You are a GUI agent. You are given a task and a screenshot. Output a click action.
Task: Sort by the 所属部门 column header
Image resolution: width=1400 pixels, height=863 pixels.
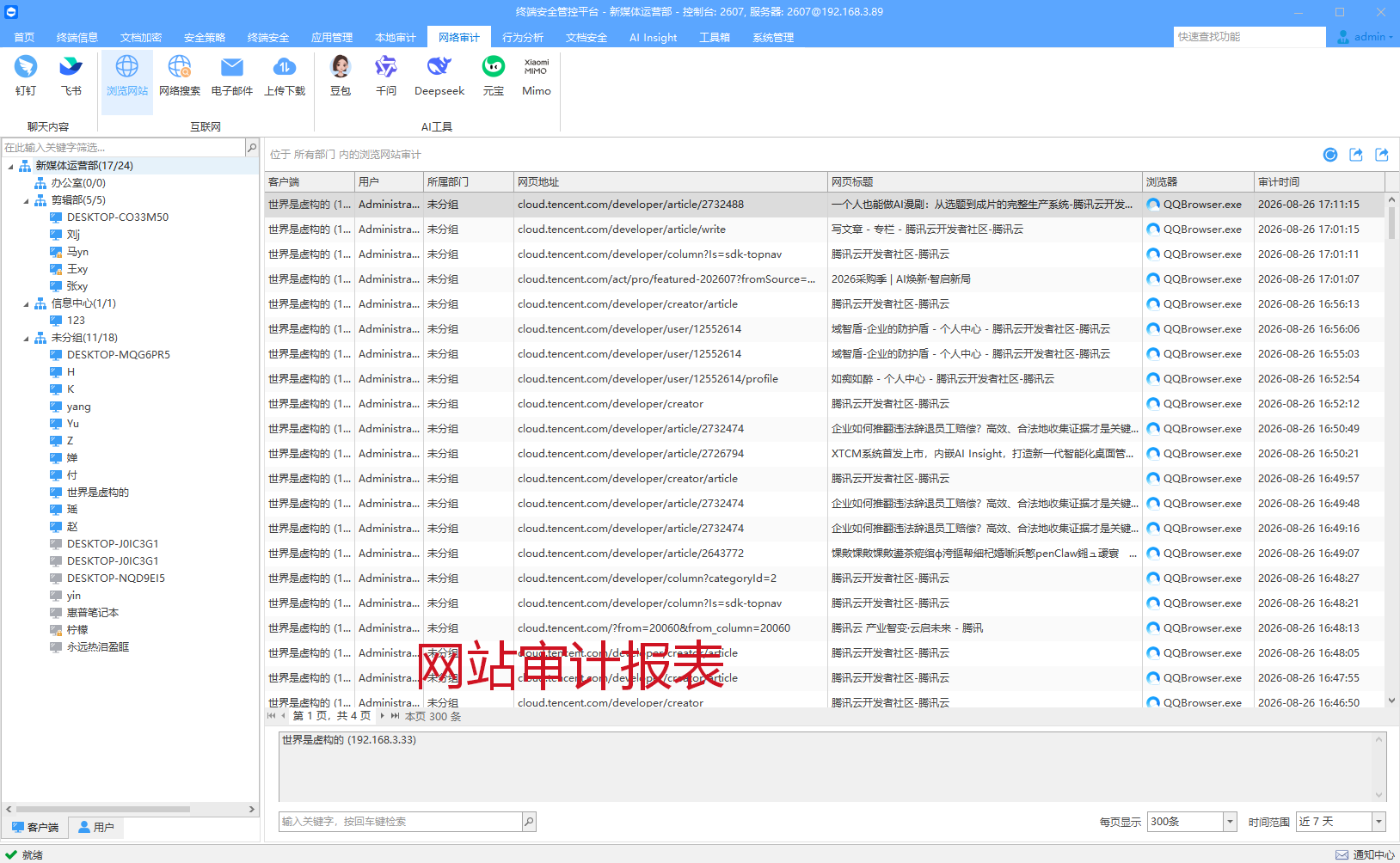pos(468,182)
